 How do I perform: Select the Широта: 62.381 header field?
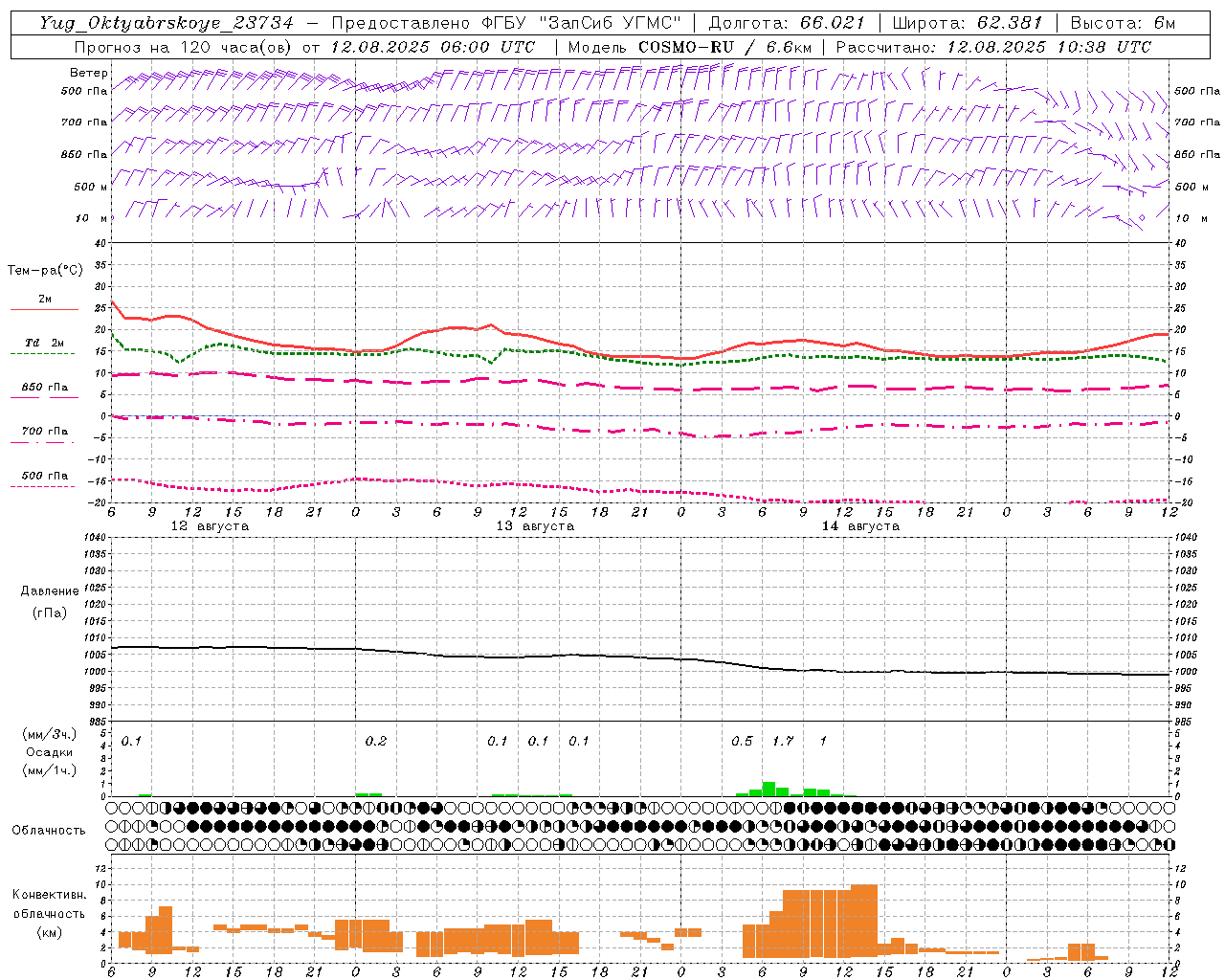tap(967, 23)
